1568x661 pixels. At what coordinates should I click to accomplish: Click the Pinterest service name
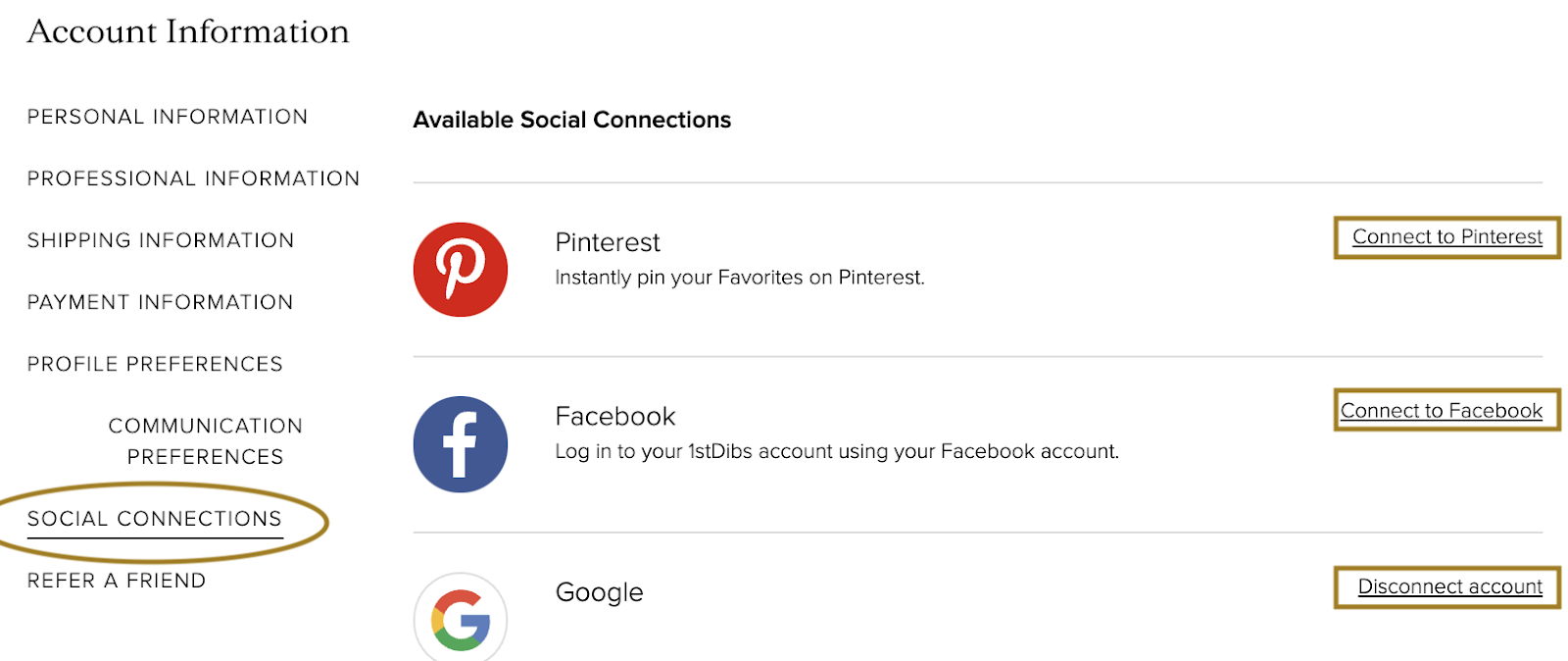[x=608, y=242]
